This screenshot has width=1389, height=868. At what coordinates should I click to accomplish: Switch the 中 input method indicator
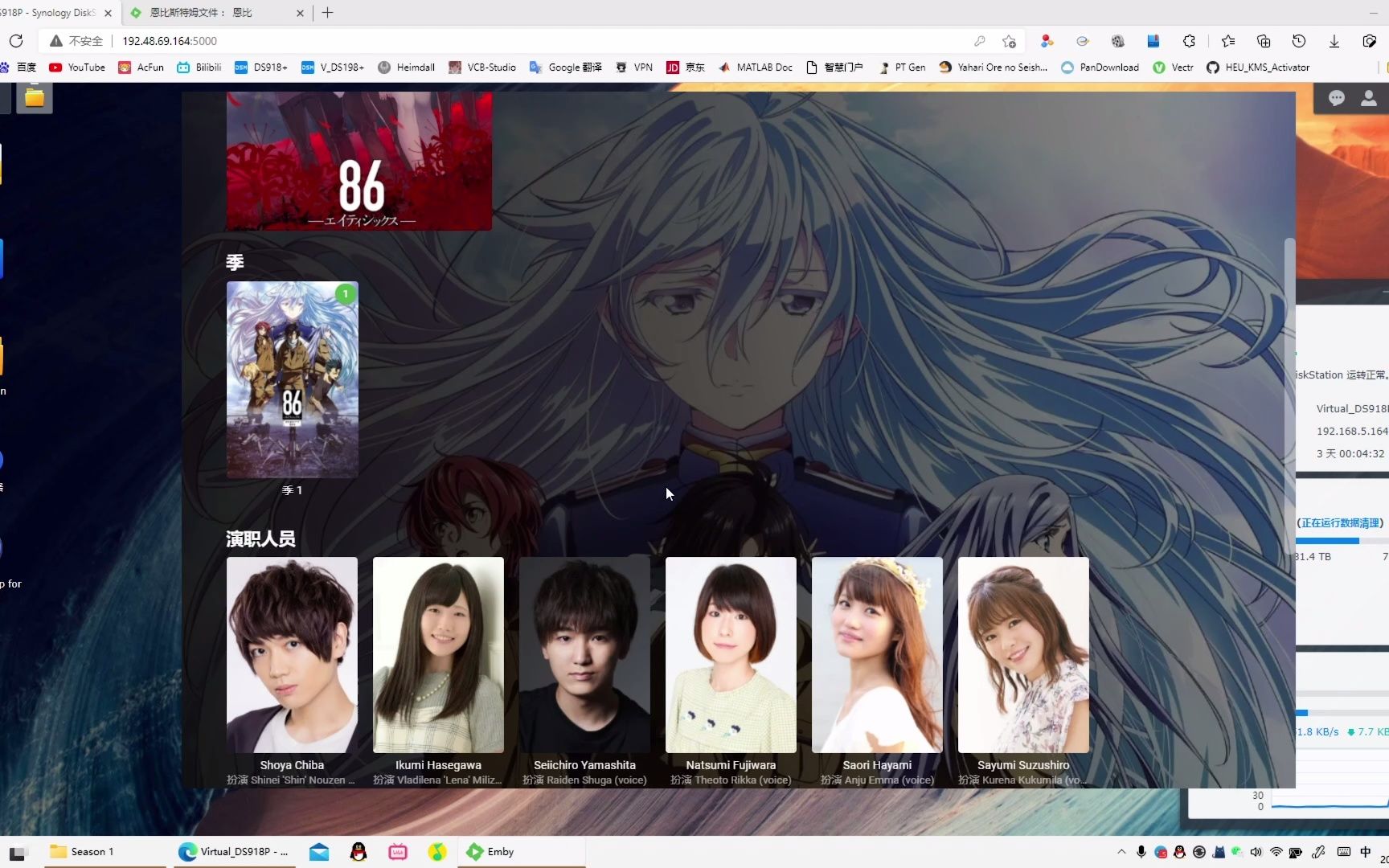click(1366, 852)
